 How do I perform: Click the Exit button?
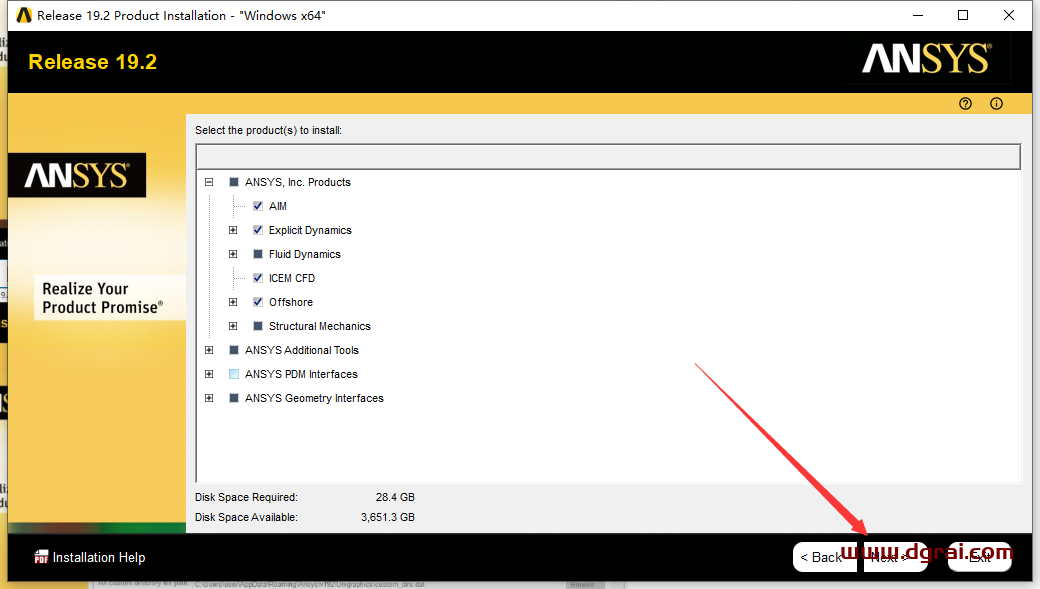coord(980,557)
